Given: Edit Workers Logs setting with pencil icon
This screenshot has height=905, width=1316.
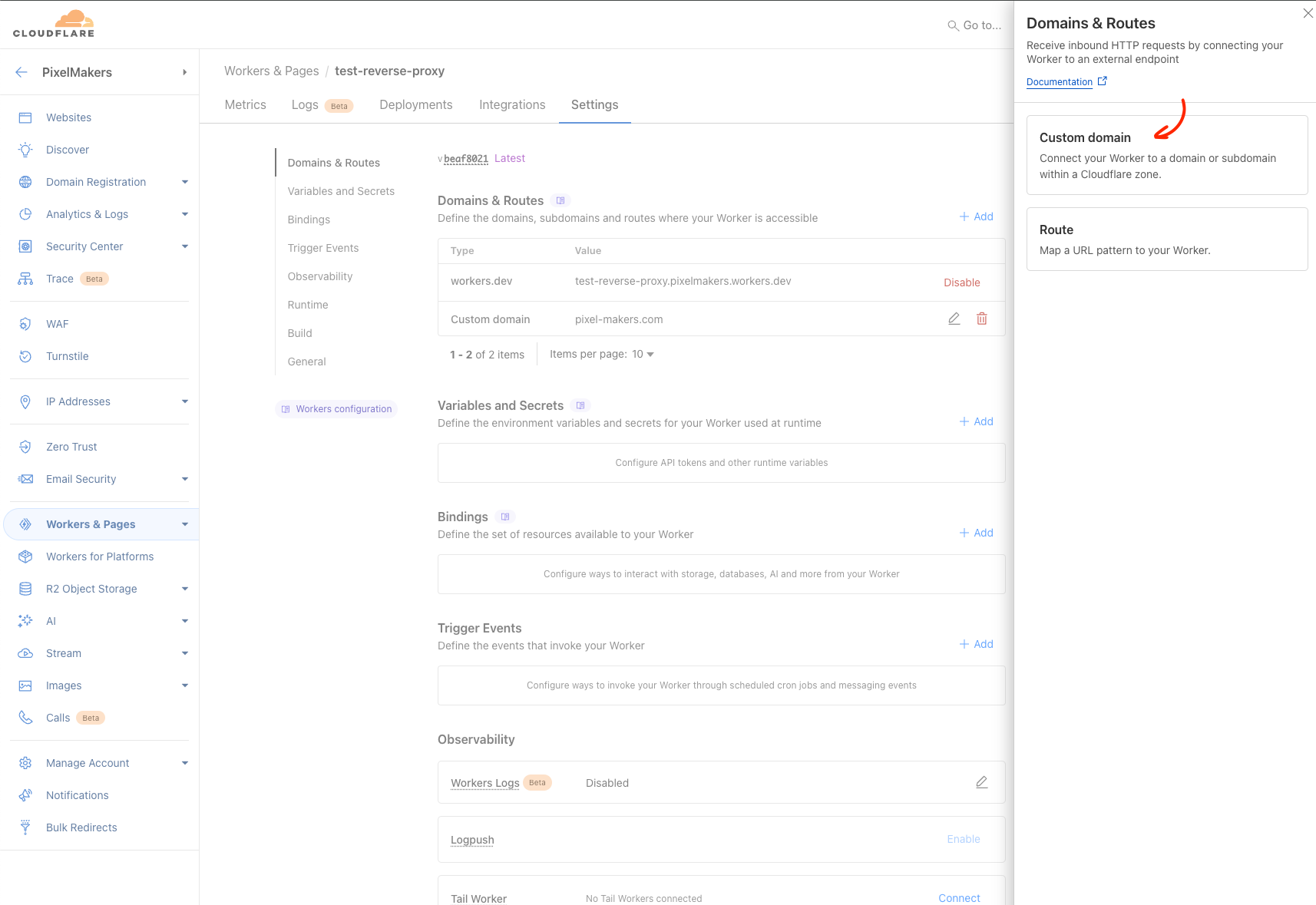Looking at the screenshot, I should point(982,782).
